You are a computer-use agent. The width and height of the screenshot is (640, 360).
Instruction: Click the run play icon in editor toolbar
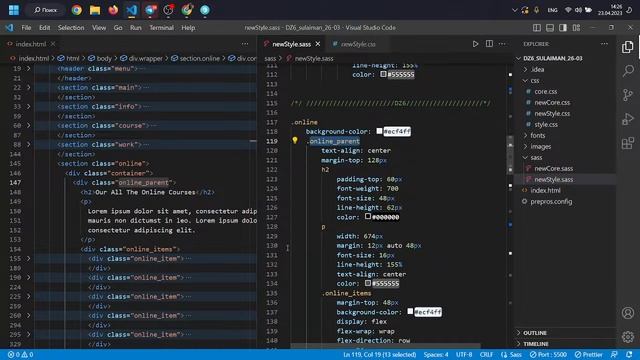pos(475,44)
